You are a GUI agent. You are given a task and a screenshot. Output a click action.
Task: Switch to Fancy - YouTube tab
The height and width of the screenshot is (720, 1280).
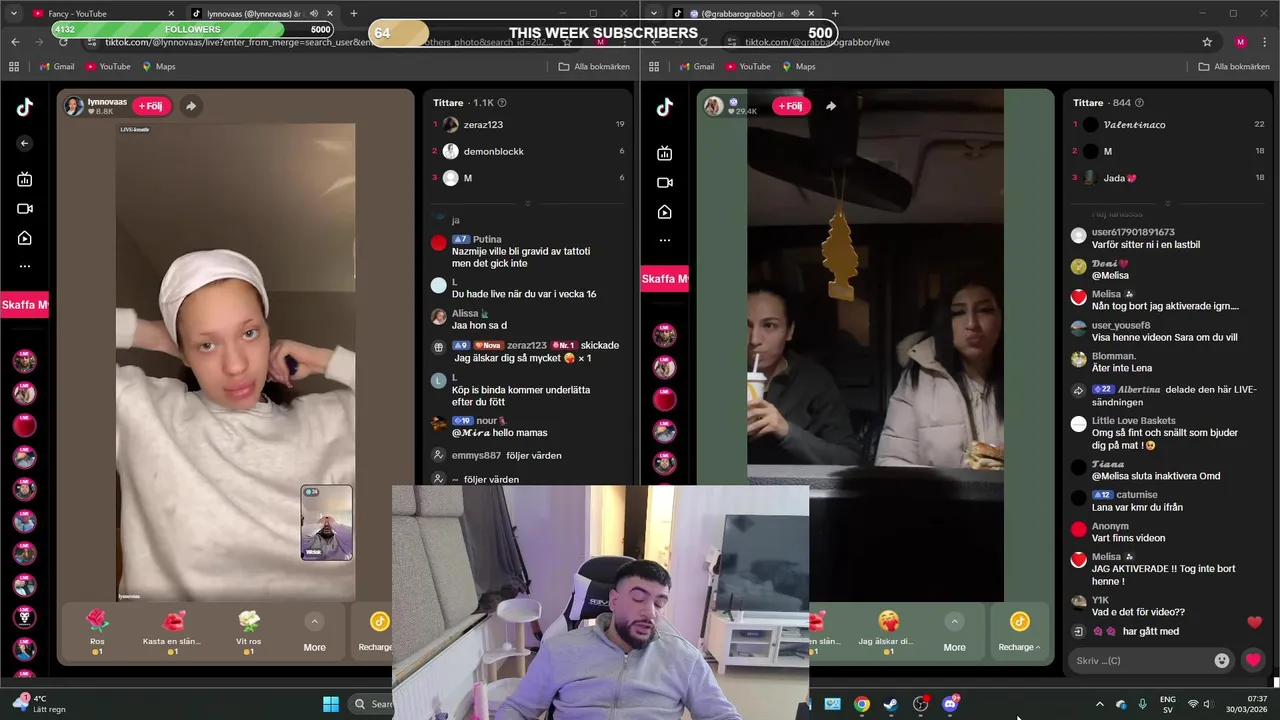pyautogui.click(x=102, y=14)
